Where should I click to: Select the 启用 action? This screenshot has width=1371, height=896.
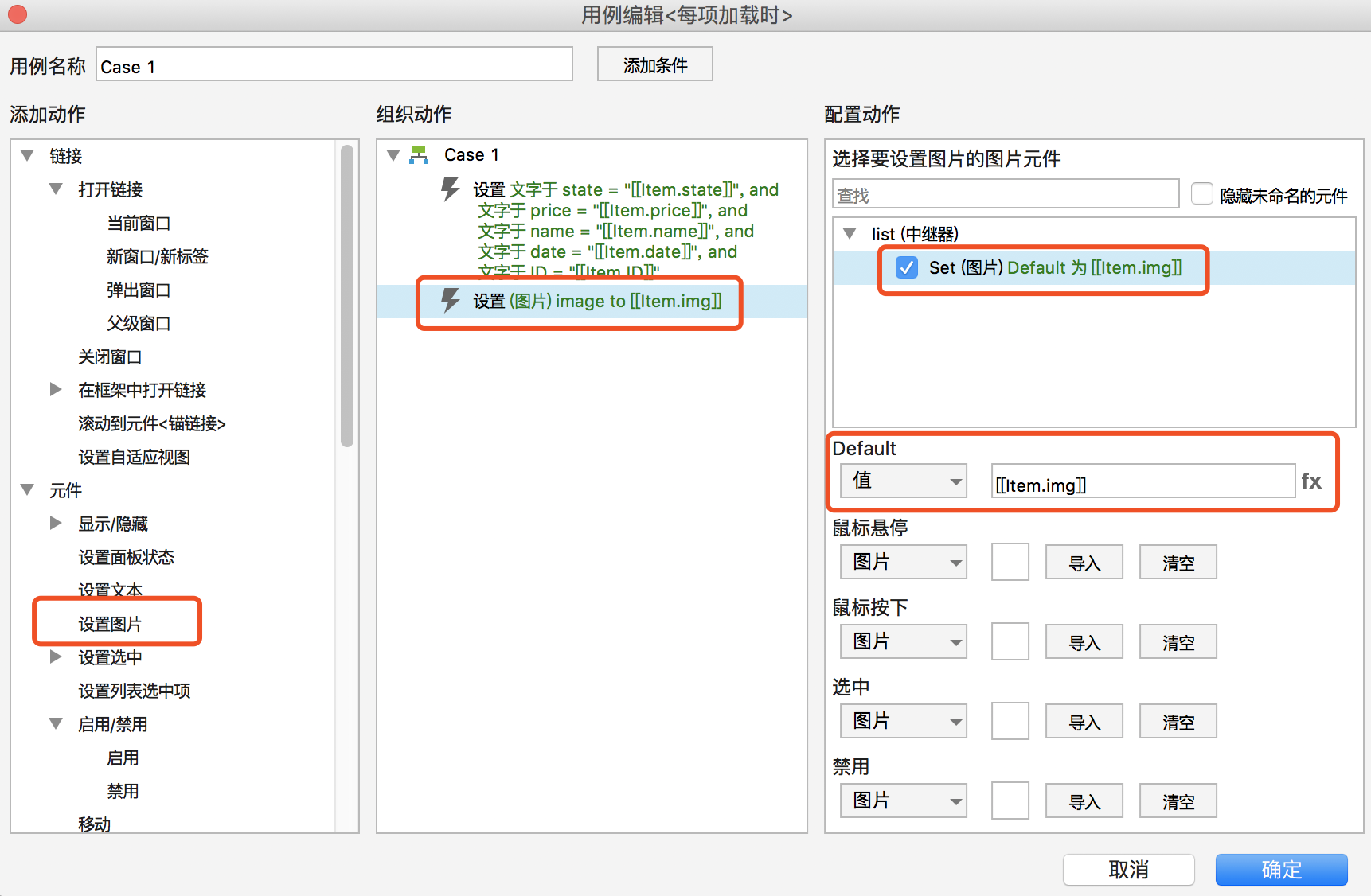[x=123, y=758]
